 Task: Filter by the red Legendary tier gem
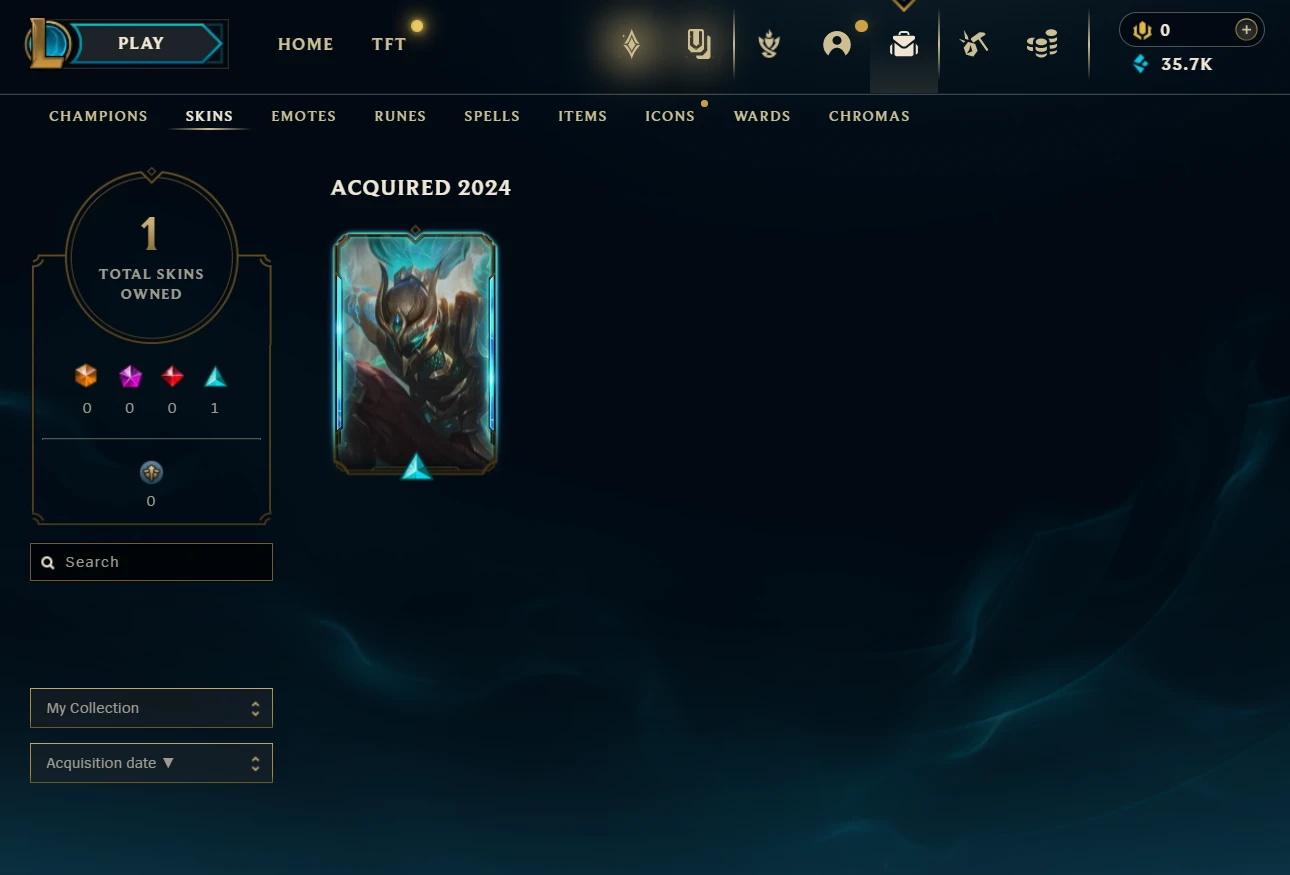tap(173, 376)
